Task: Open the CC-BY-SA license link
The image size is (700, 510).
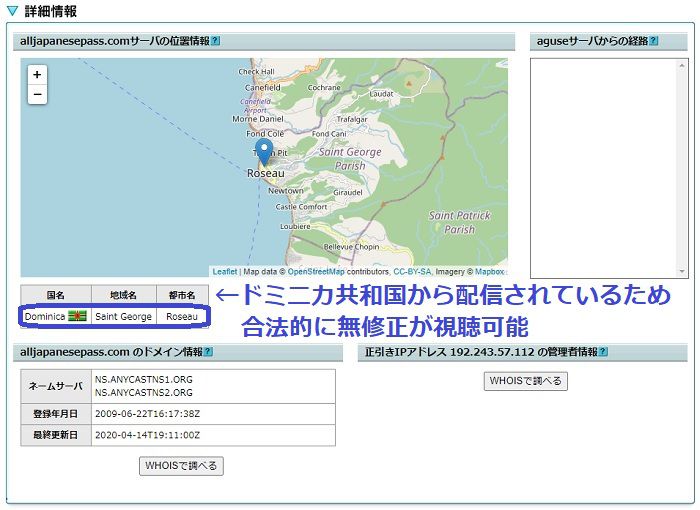Action: 412,272
